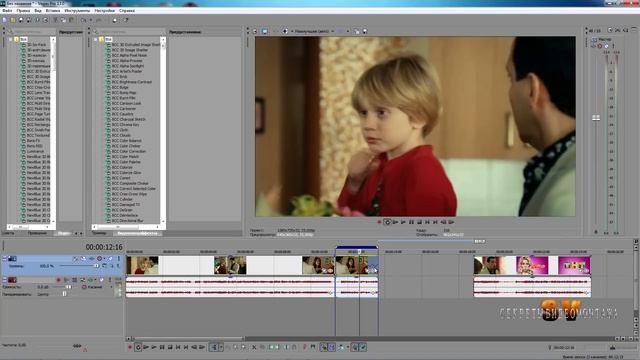Image resolution: width=640 pixels, height=360 pixels.
Task: Select BCC Chroma Key effect
Action: point(126,124)
